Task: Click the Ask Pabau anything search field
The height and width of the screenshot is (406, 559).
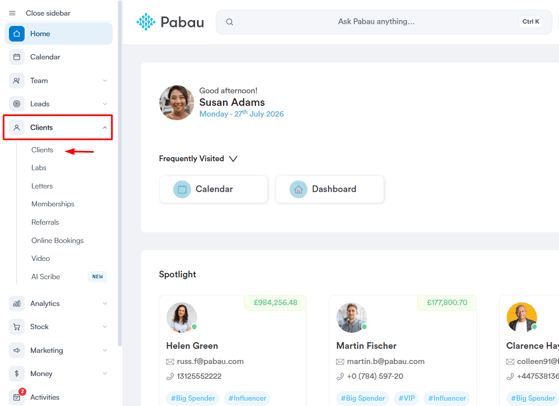Action: (x=384, y=22)
